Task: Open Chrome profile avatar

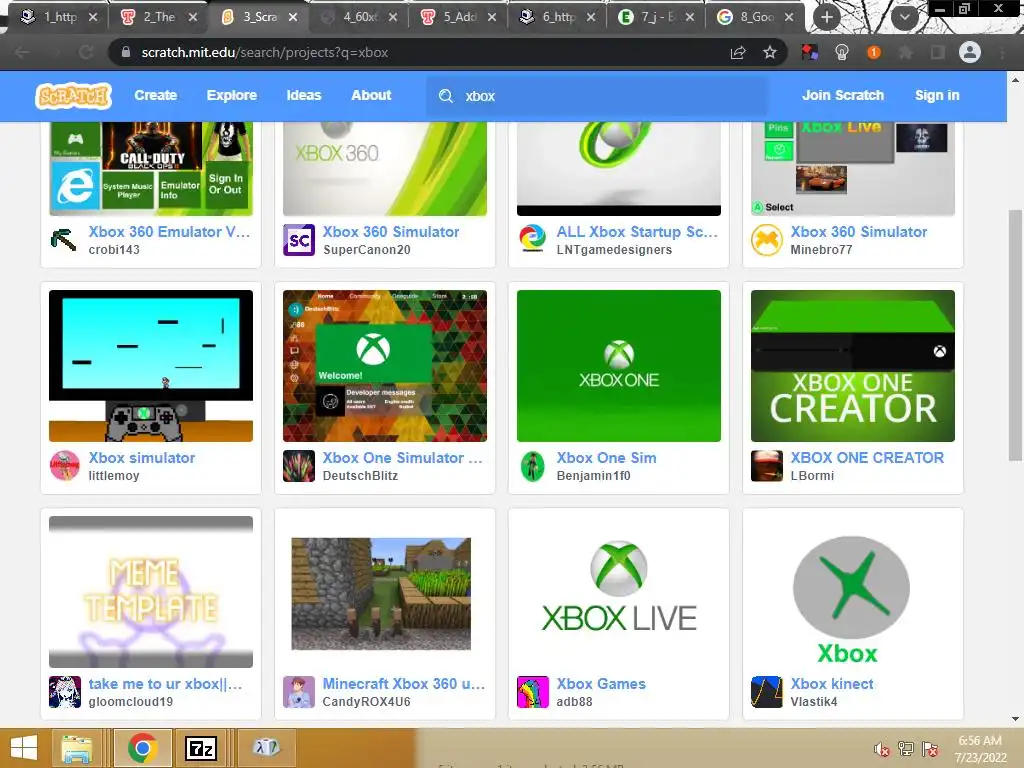Action: [x=970, y=52]
